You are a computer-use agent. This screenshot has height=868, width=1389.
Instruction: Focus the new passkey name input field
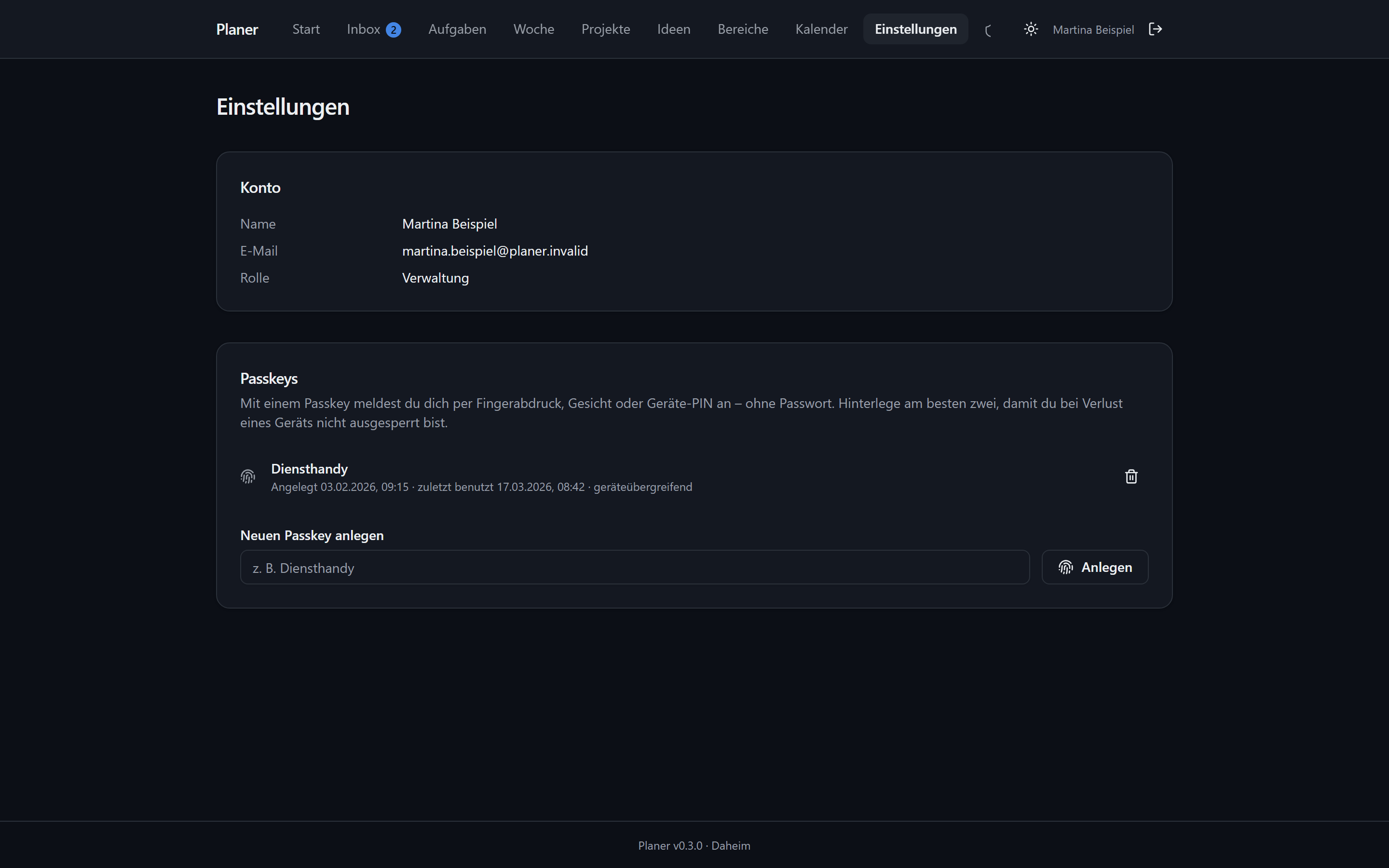tap(634, 567)
